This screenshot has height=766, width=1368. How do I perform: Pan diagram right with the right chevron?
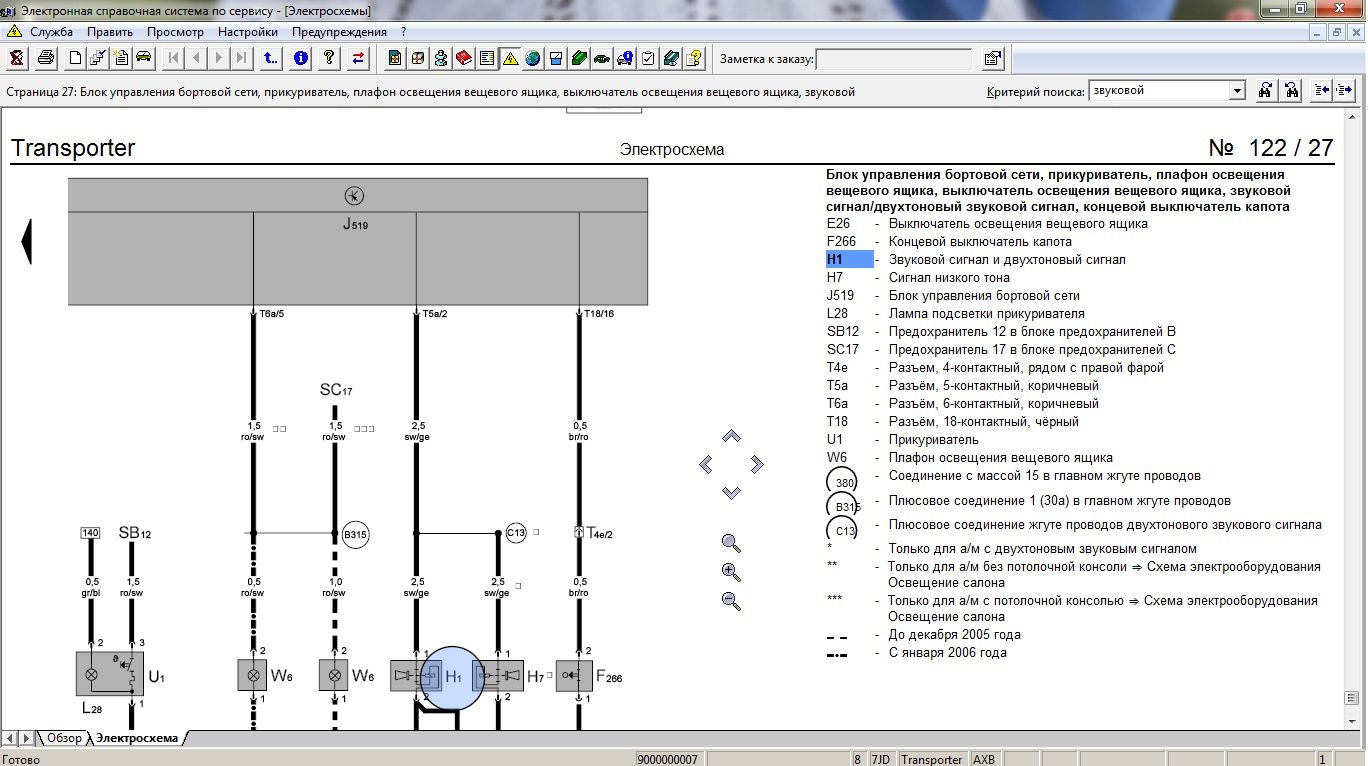click(x=757, y=463)
